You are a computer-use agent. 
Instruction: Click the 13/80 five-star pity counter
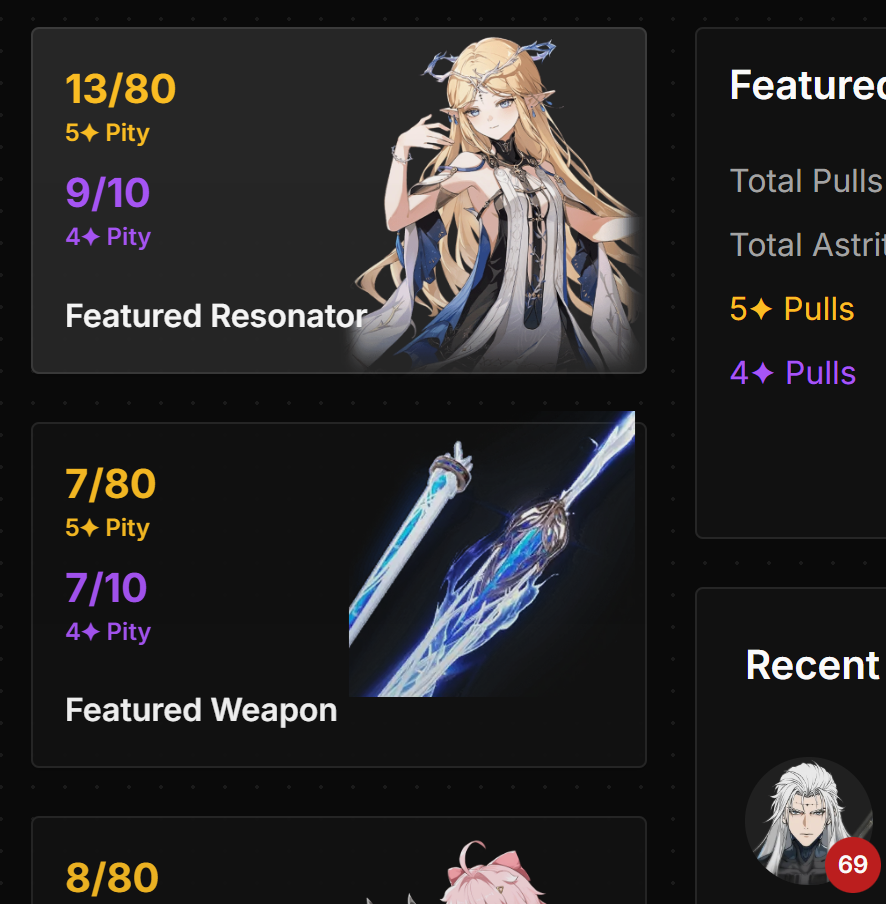(x=120, y=89)
